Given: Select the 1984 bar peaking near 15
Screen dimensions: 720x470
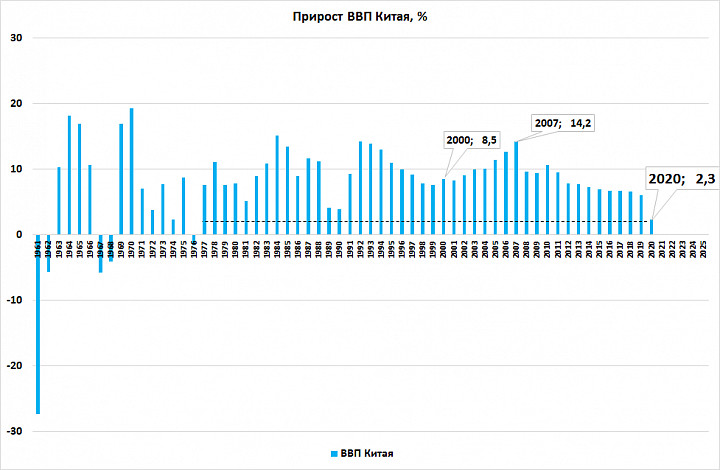Looking at the screenshot, I should pyautogui.click(x=277, y=185).
